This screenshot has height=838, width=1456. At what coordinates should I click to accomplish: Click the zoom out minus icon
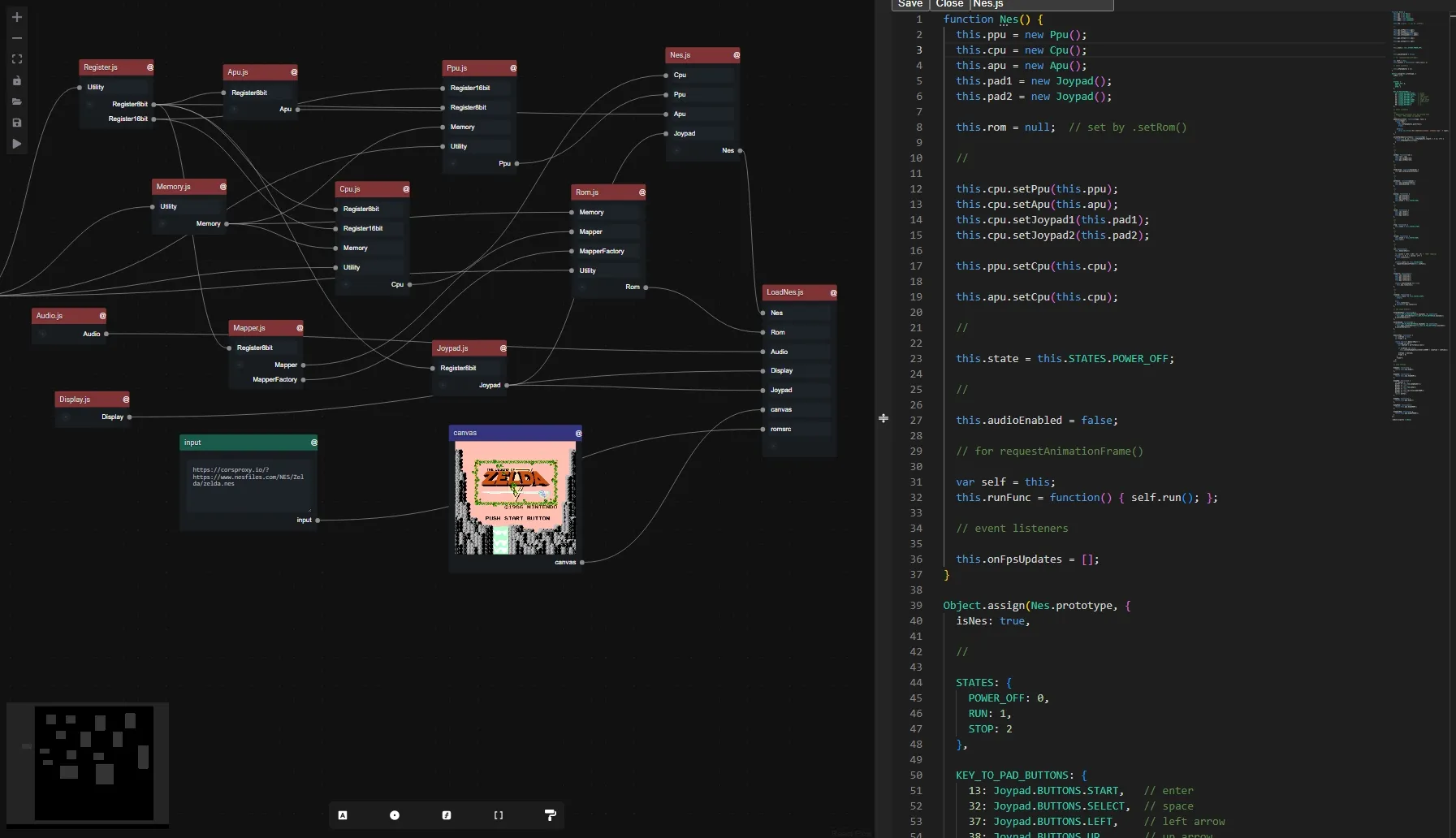17,38
